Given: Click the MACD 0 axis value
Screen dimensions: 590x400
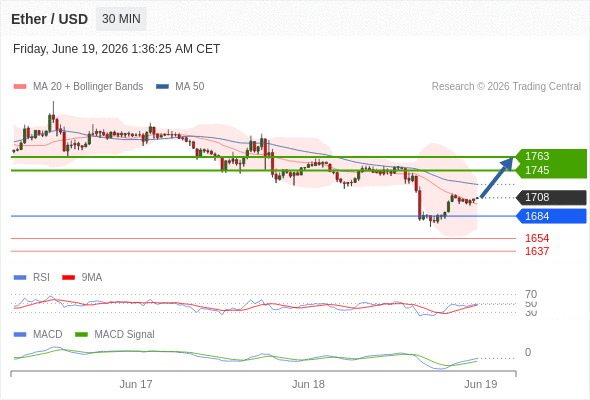Looking at the screenshot, I should tap(528, 352).
